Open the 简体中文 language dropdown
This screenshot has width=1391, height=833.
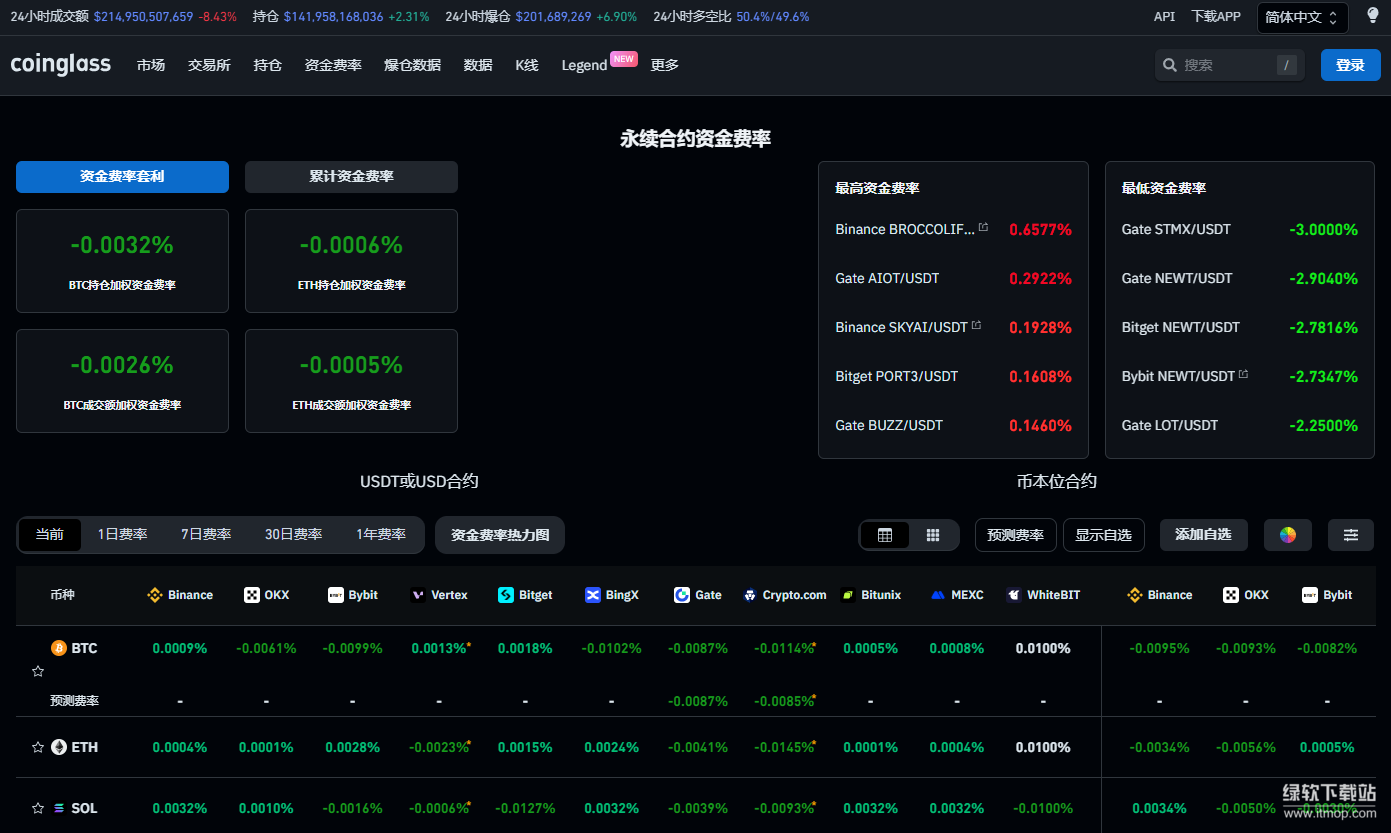pos(1302,17)
